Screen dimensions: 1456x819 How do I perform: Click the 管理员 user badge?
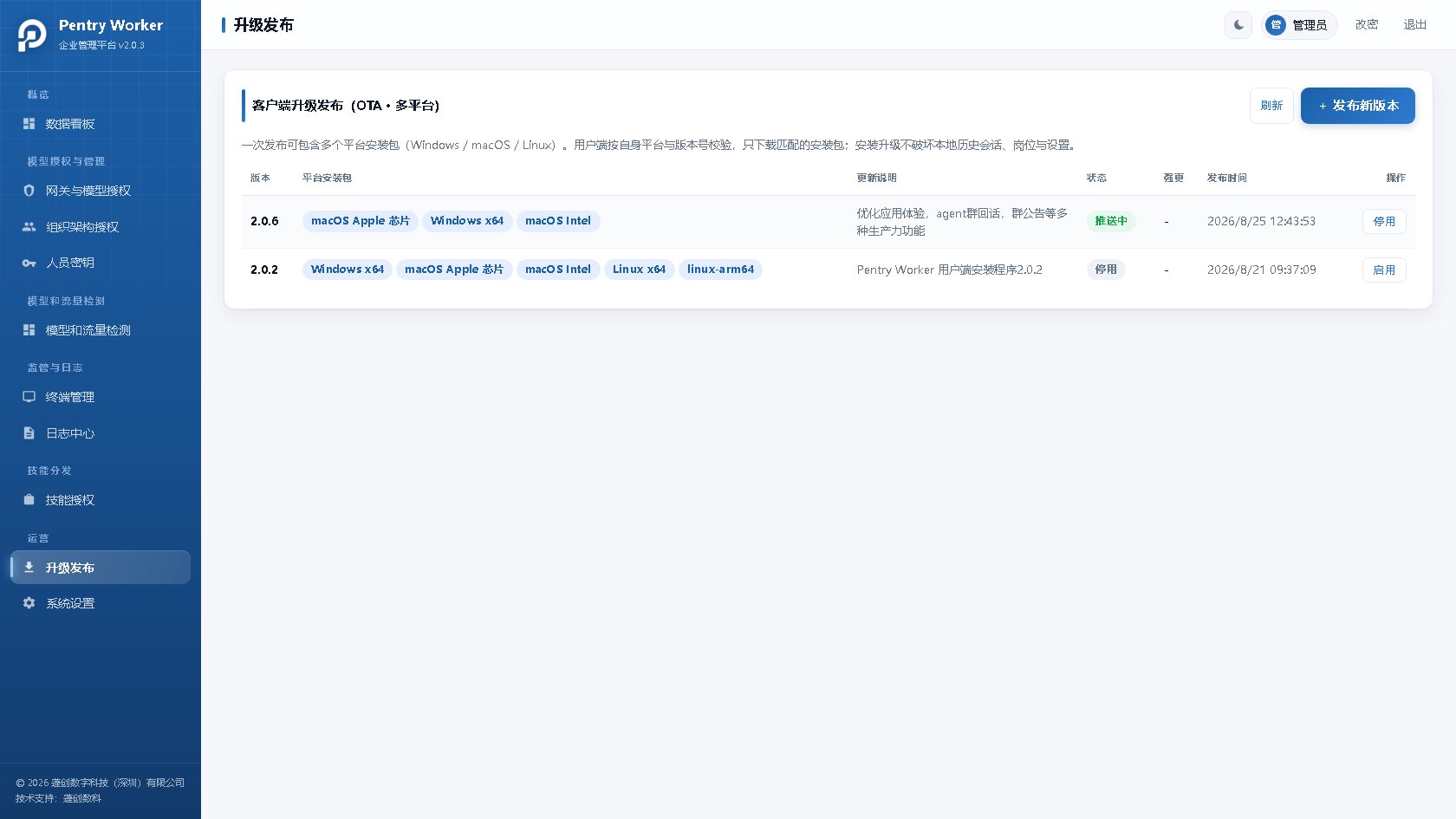pos(1299,25)
